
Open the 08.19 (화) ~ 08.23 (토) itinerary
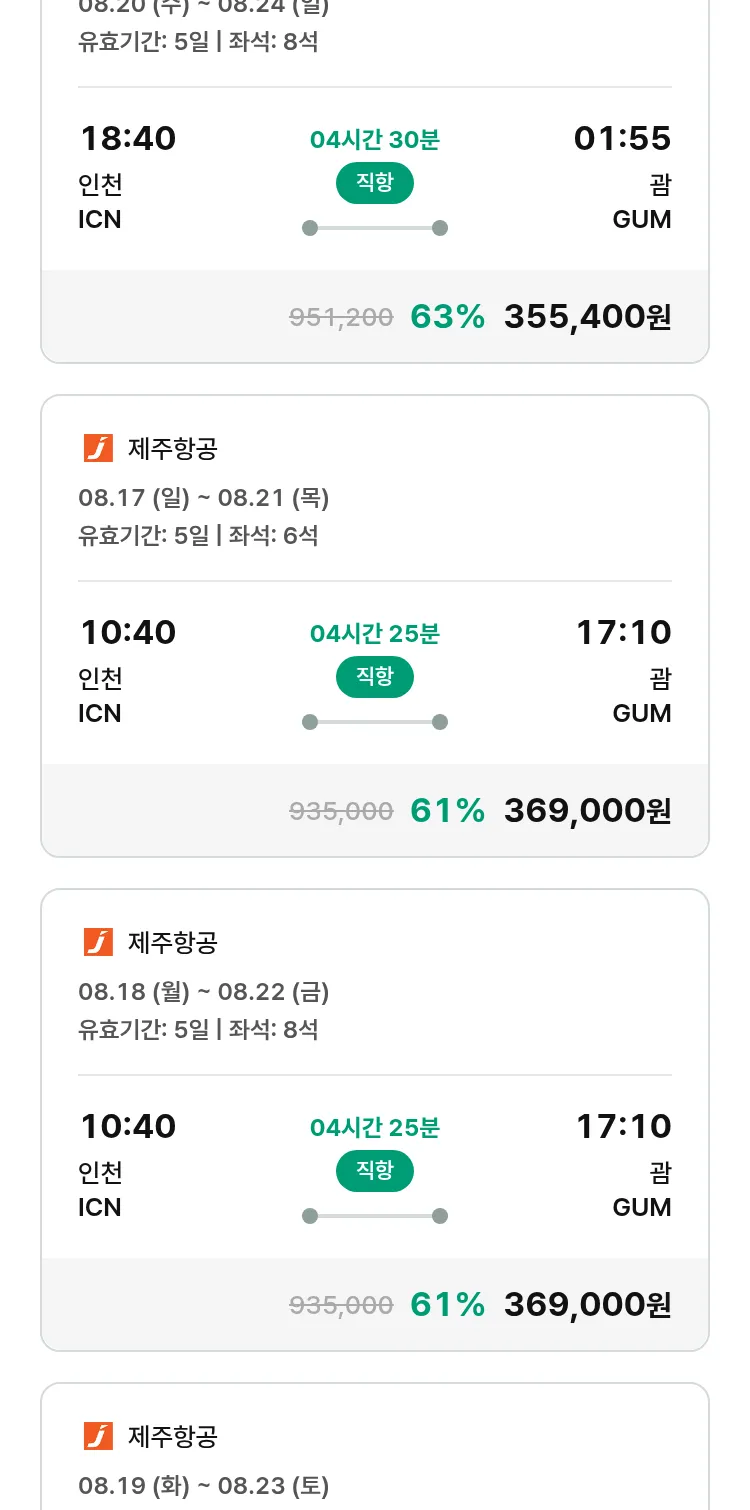pyautogui.click(x=204, y=1486)
